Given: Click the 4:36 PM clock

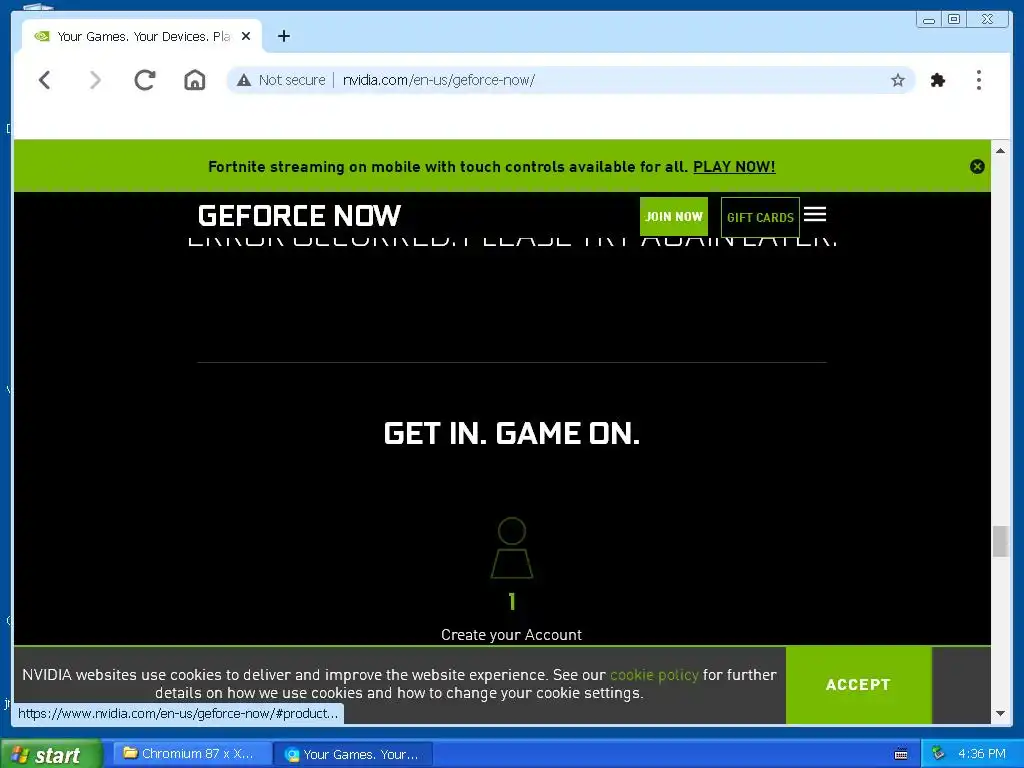Looking at the screenshot, I should pos(982,754).
